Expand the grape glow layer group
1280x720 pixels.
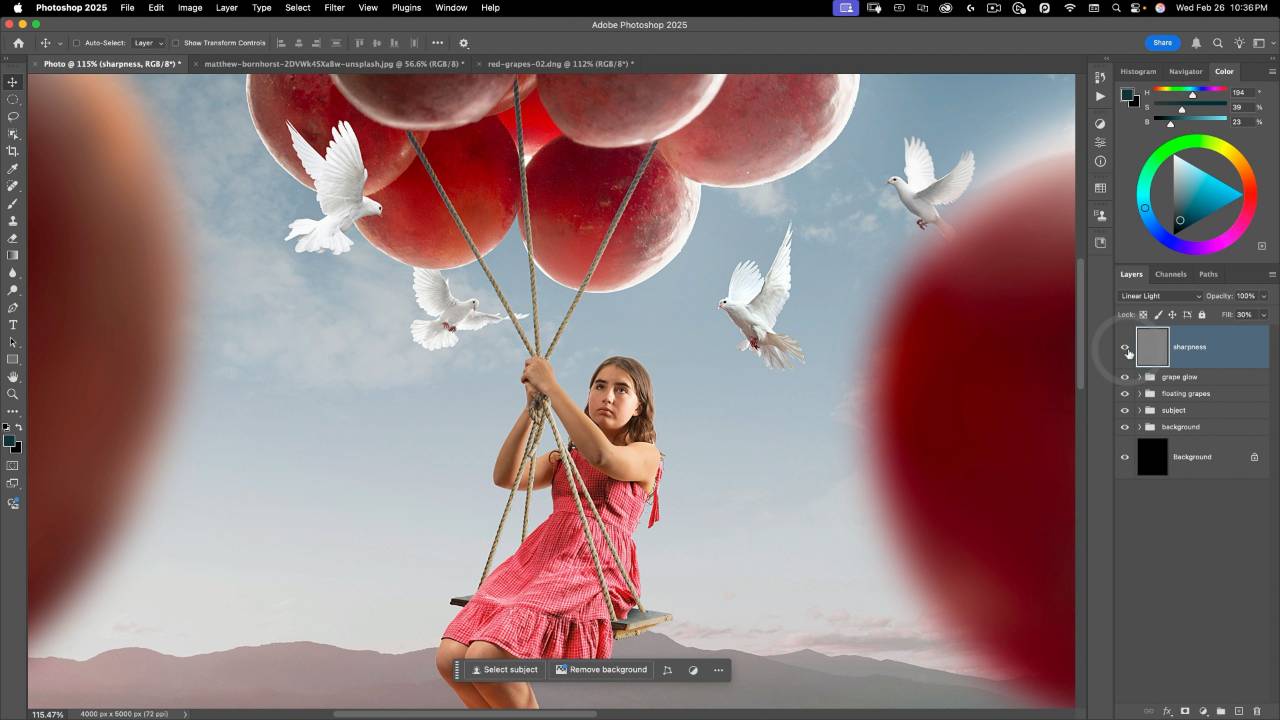click(1139, 377)
